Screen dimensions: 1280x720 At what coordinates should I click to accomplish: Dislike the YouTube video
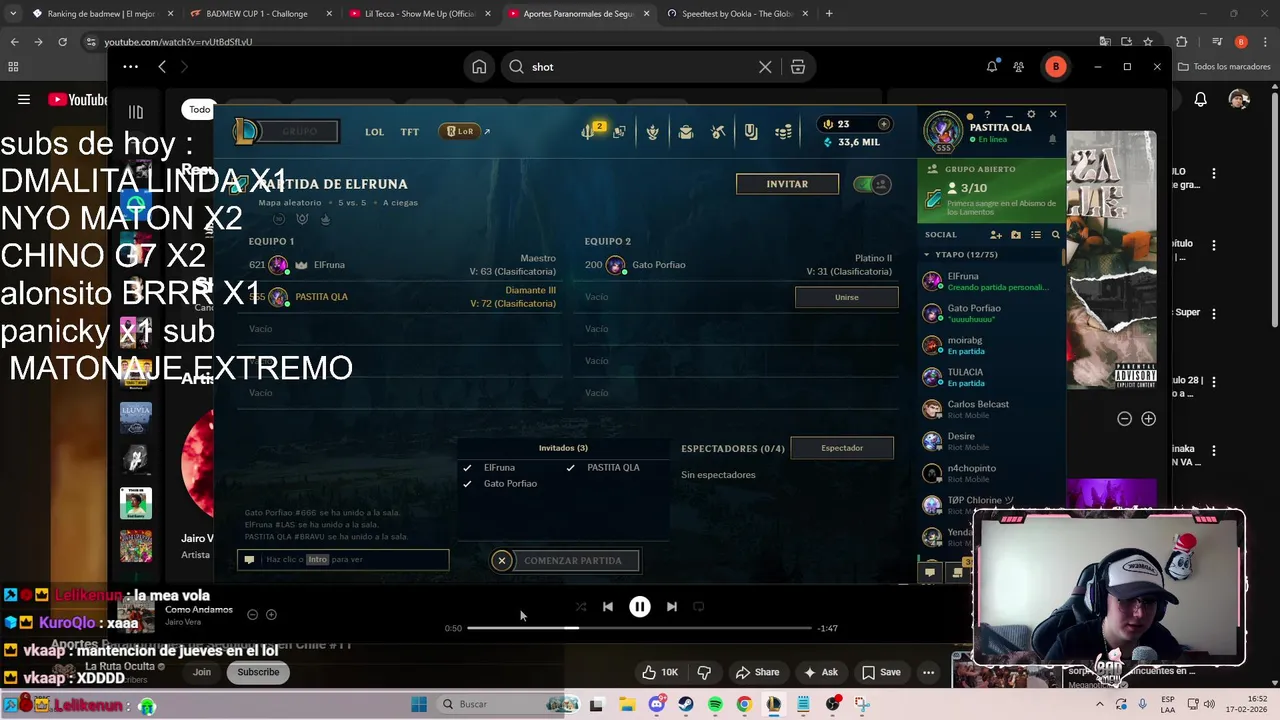[704, 672]
